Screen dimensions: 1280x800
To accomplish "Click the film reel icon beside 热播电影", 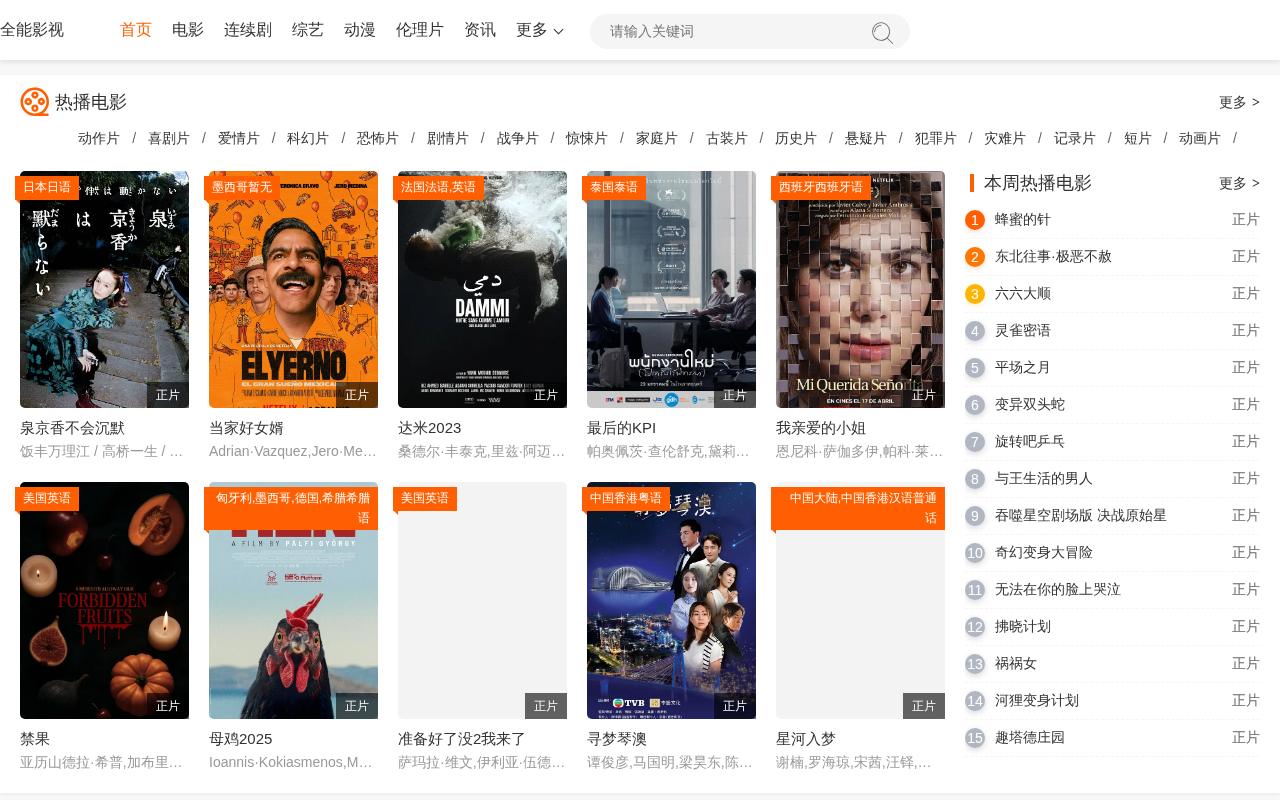I will tap(34, 102).
